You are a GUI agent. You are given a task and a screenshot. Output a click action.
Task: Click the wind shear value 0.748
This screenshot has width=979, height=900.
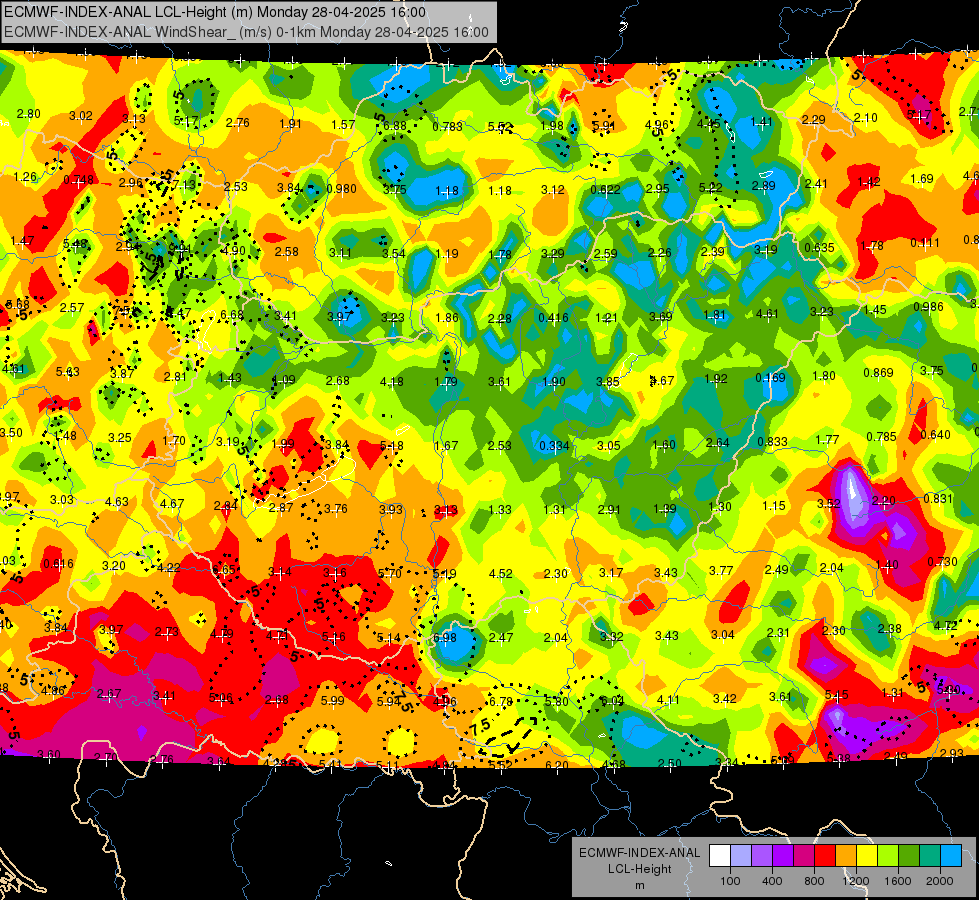pos(79,180)
